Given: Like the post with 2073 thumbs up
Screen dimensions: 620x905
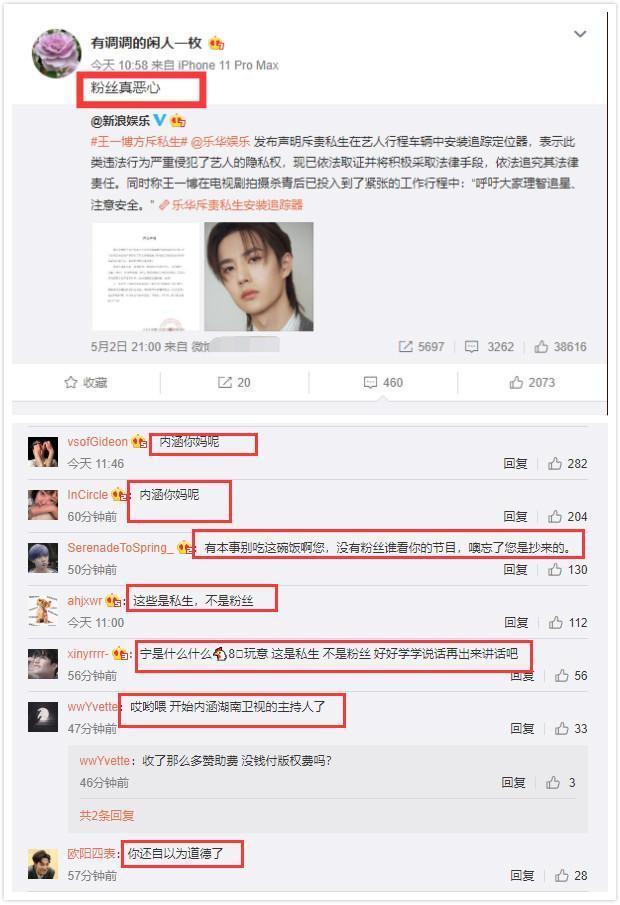Looking at the screenshot, I should click(x=532, y=382).
